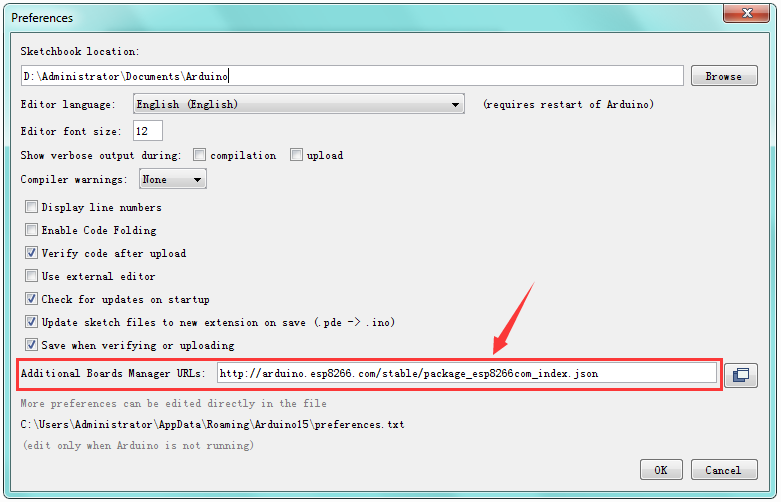781x502 pixels.
Task: Enable verbose output during compilation
Action: [200, 155]
